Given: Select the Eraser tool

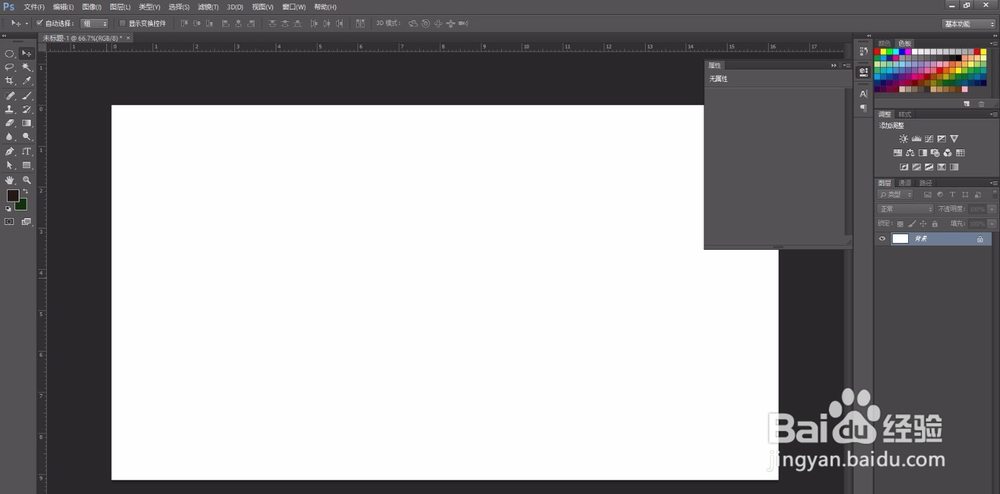Looking at the screenshot, I should pyautogui.click(x=10, y=123).
